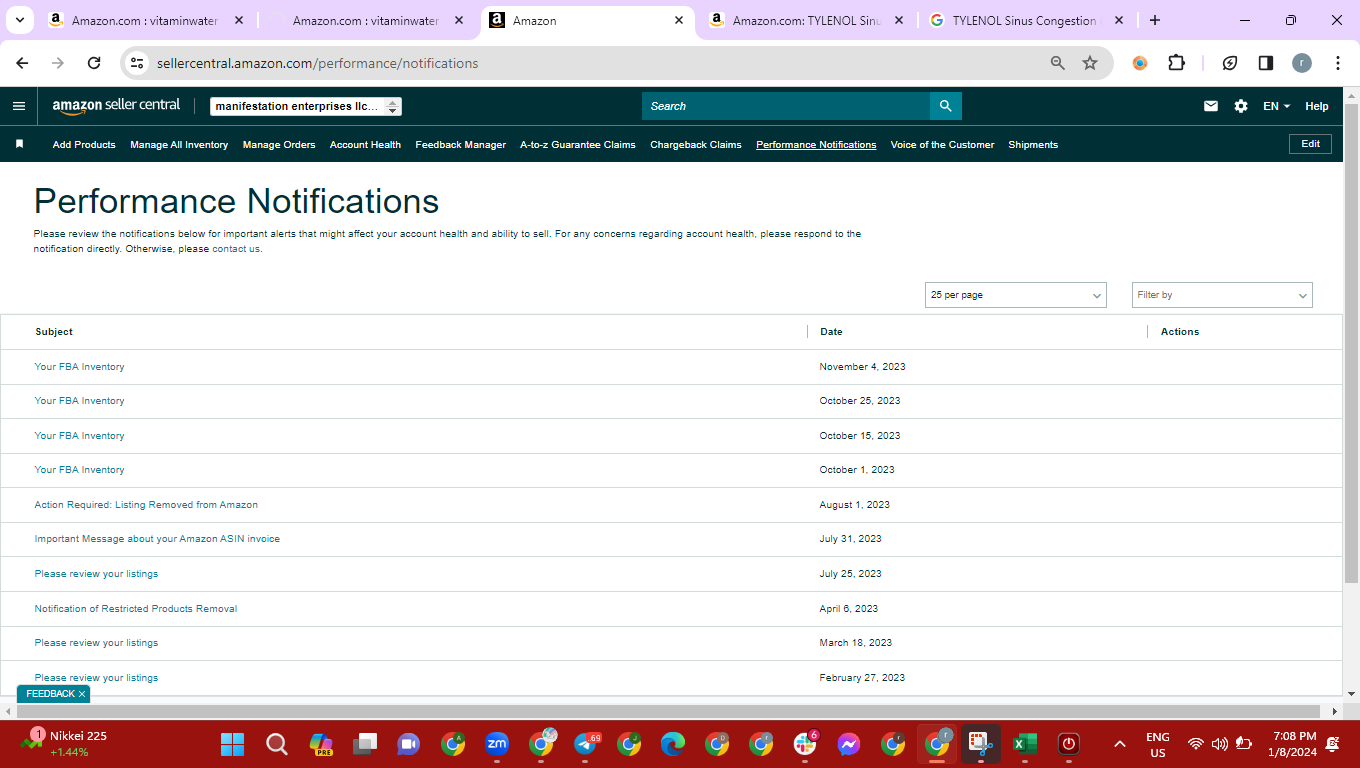This screenshot has width=1360, height=768.
Task: Open the 25 per page dropdown
Action: point(1016,295)
